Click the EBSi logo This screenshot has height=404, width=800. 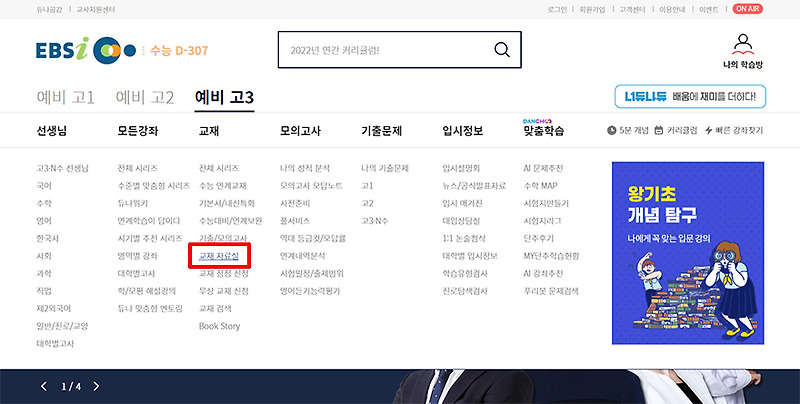86,50
